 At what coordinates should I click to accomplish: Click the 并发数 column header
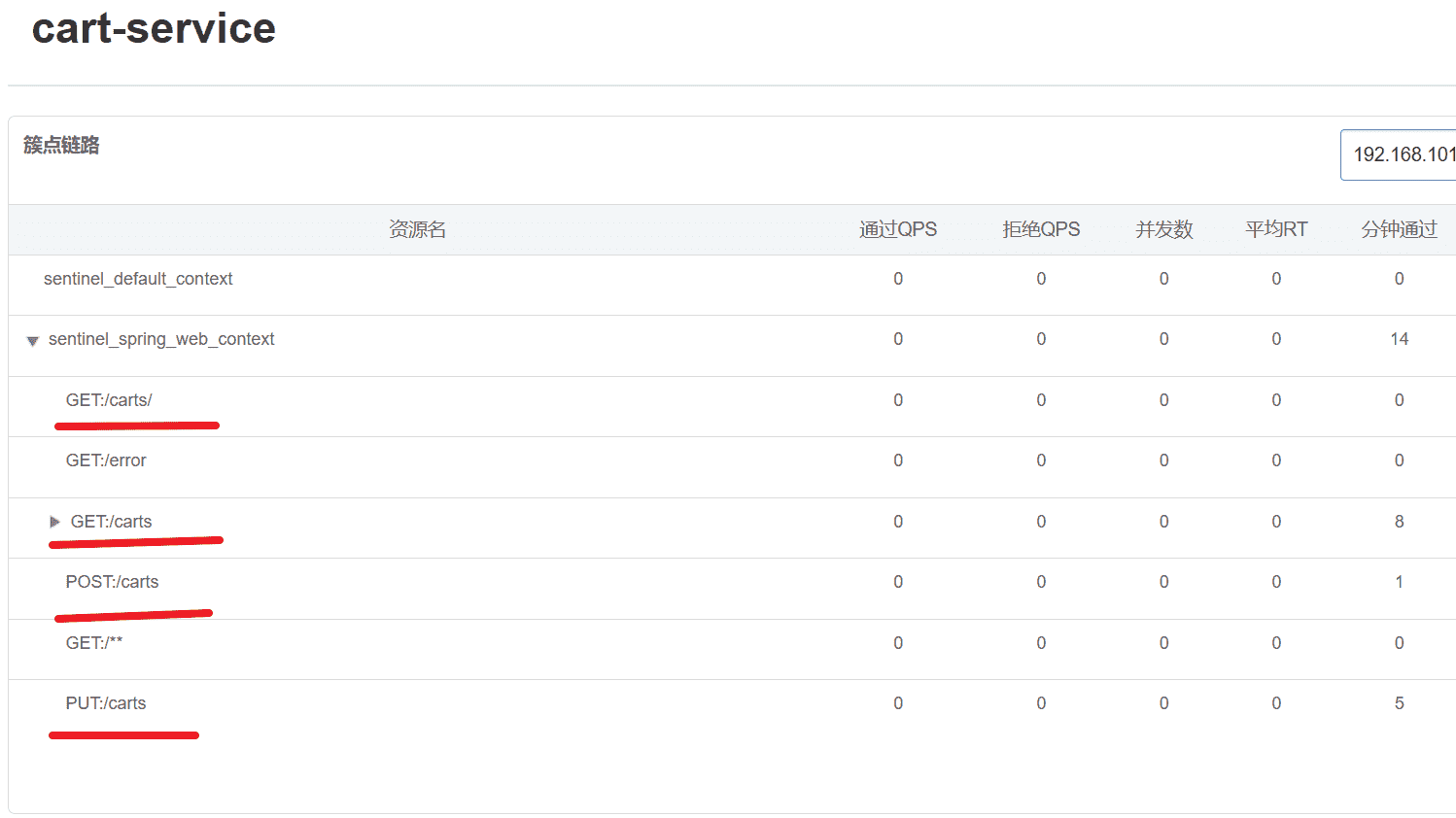pyautogui.click(x=1163, y=229)
